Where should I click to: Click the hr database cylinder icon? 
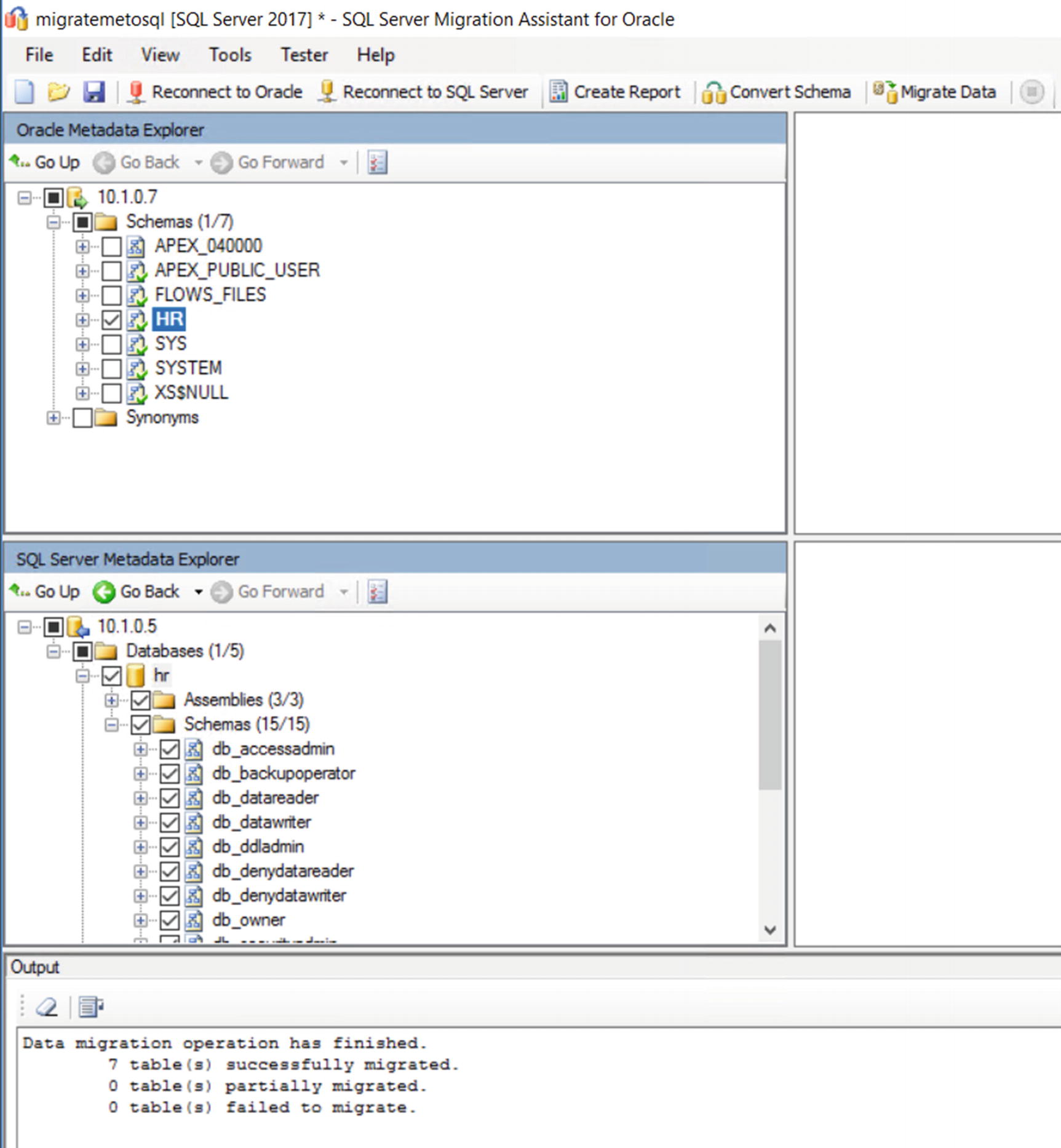(x=135, y=676)
